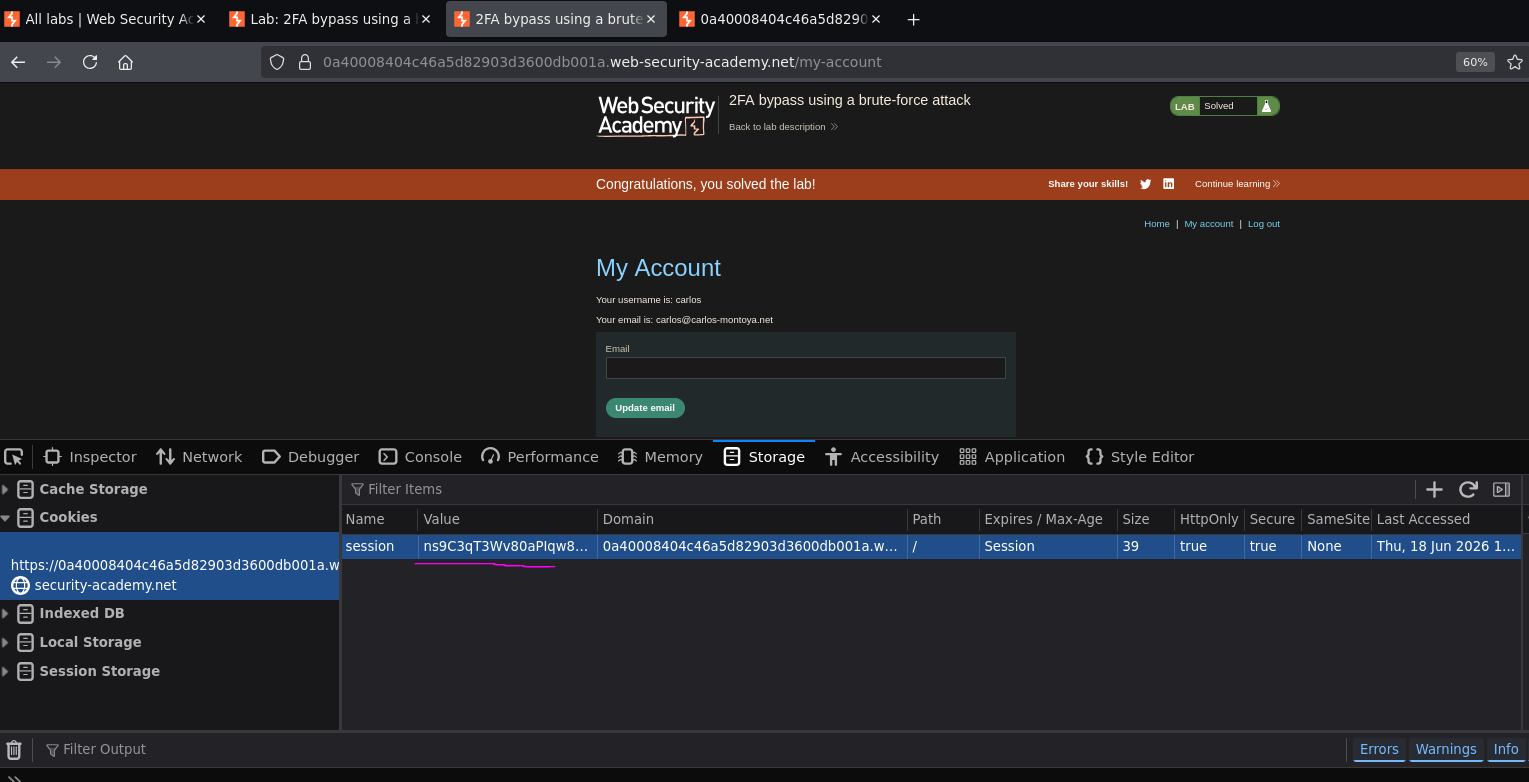Close the 'All labs | Web Security' tab

(201, 19)
